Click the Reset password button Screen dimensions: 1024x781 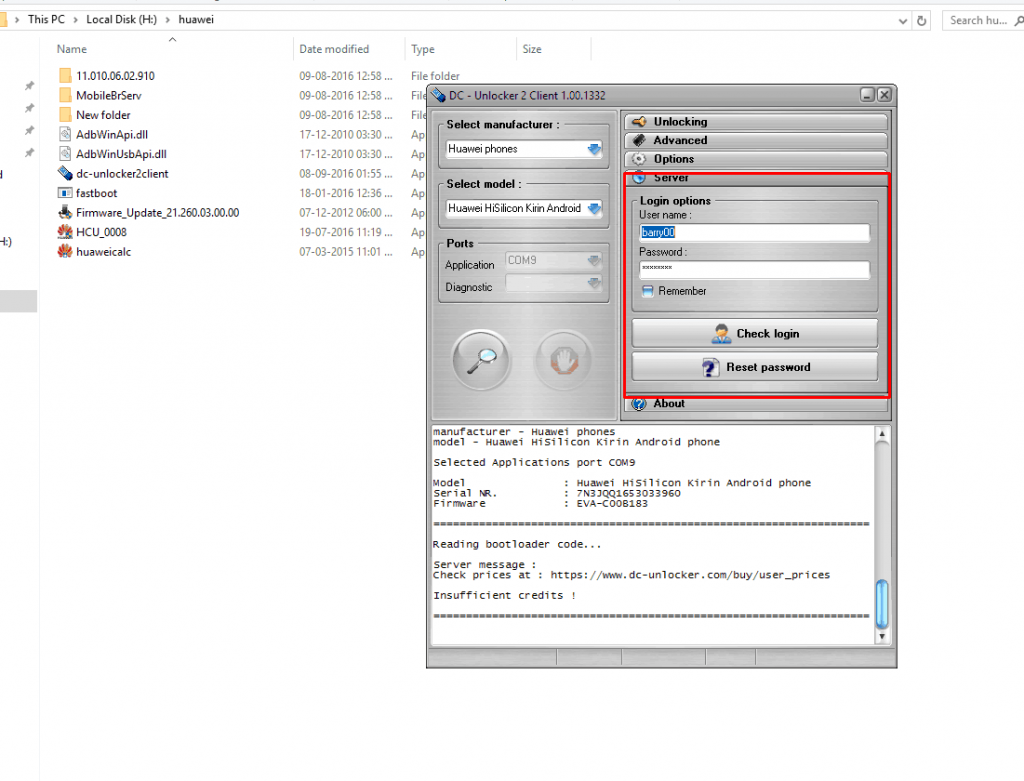coord(755,367)
